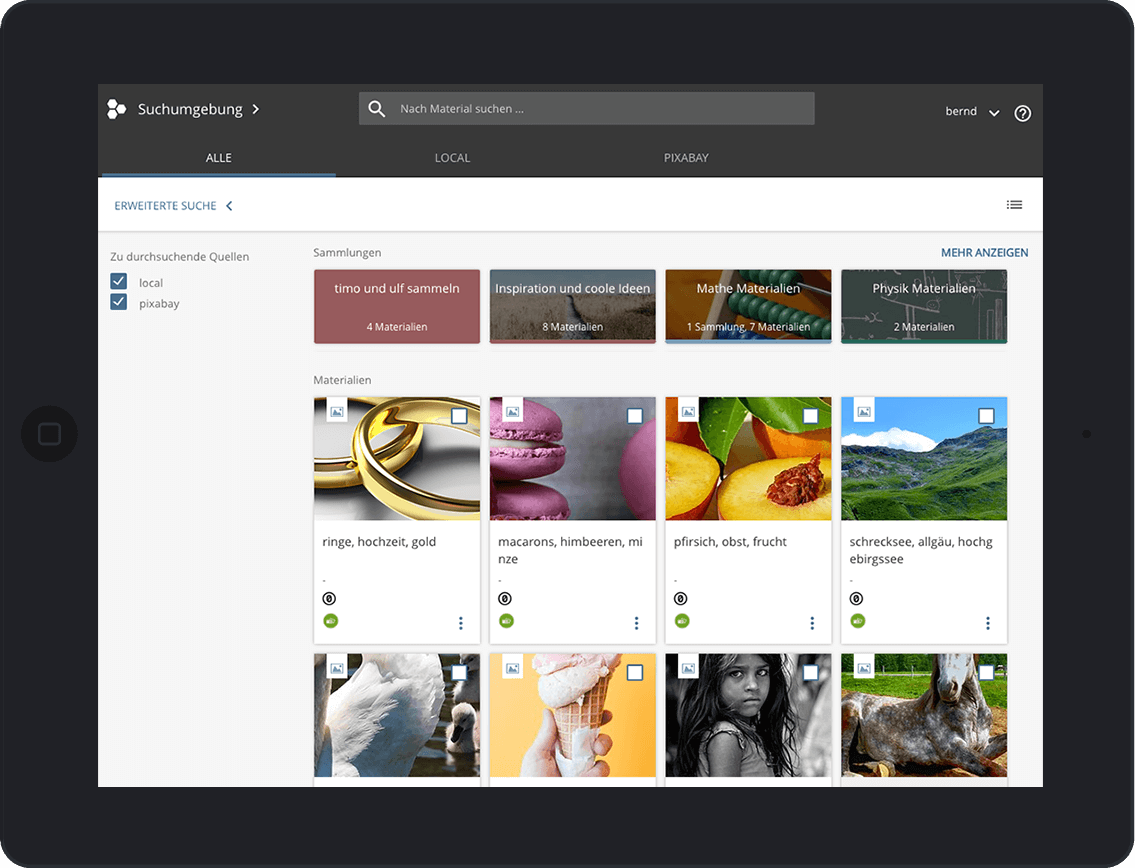The width and height of the screenshot is (1135, 868).
Task: Uncheck the pixabay source checkbox
Action: (x=119, y=302)
